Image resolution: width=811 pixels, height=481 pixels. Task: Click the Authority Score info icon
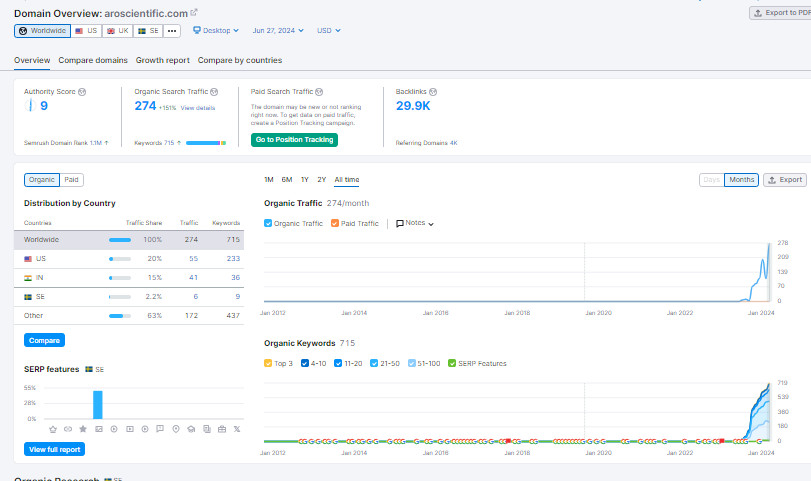coord(82,92)
